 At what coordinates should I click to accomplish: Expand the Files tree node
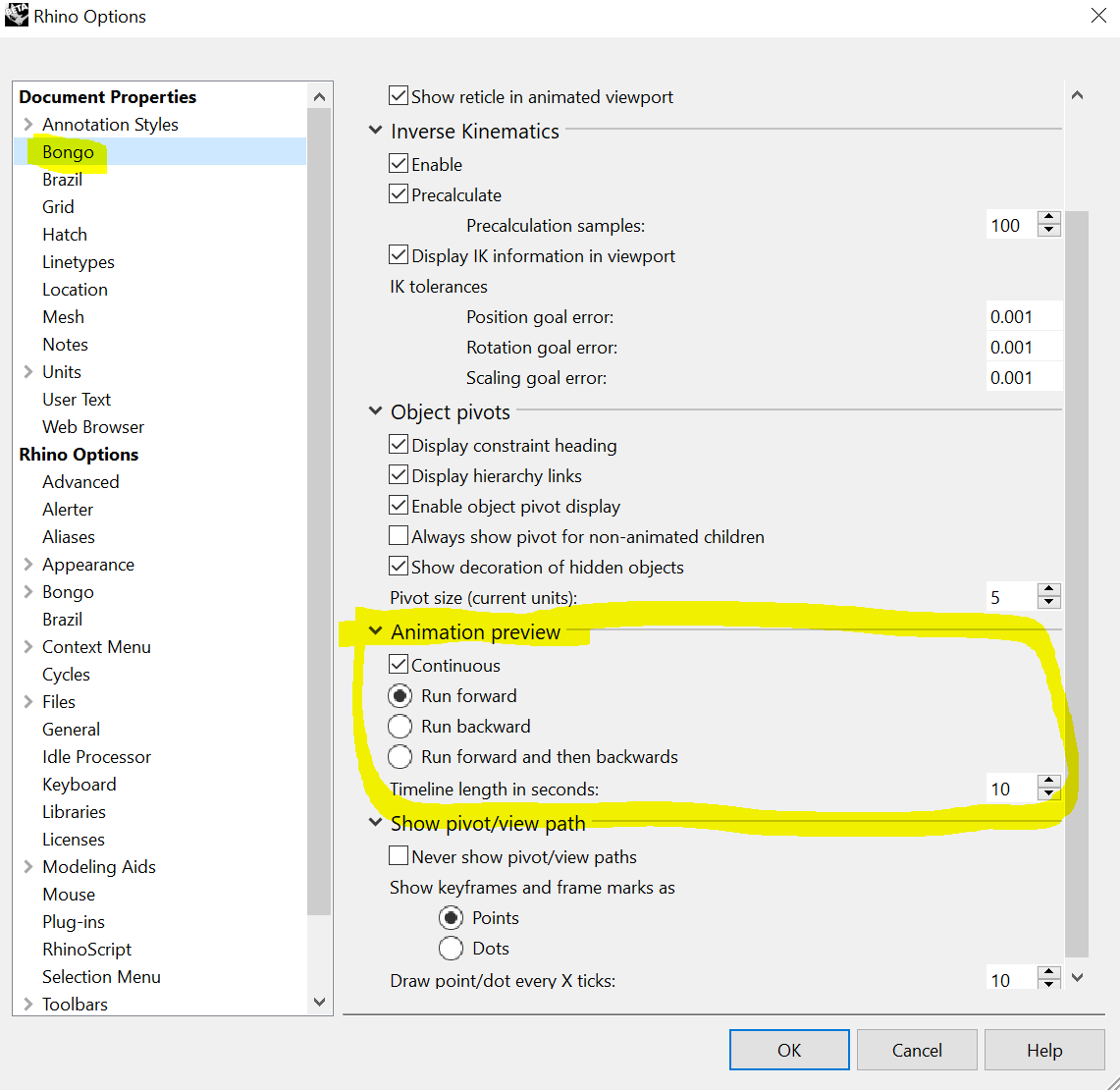click(27, 702)
